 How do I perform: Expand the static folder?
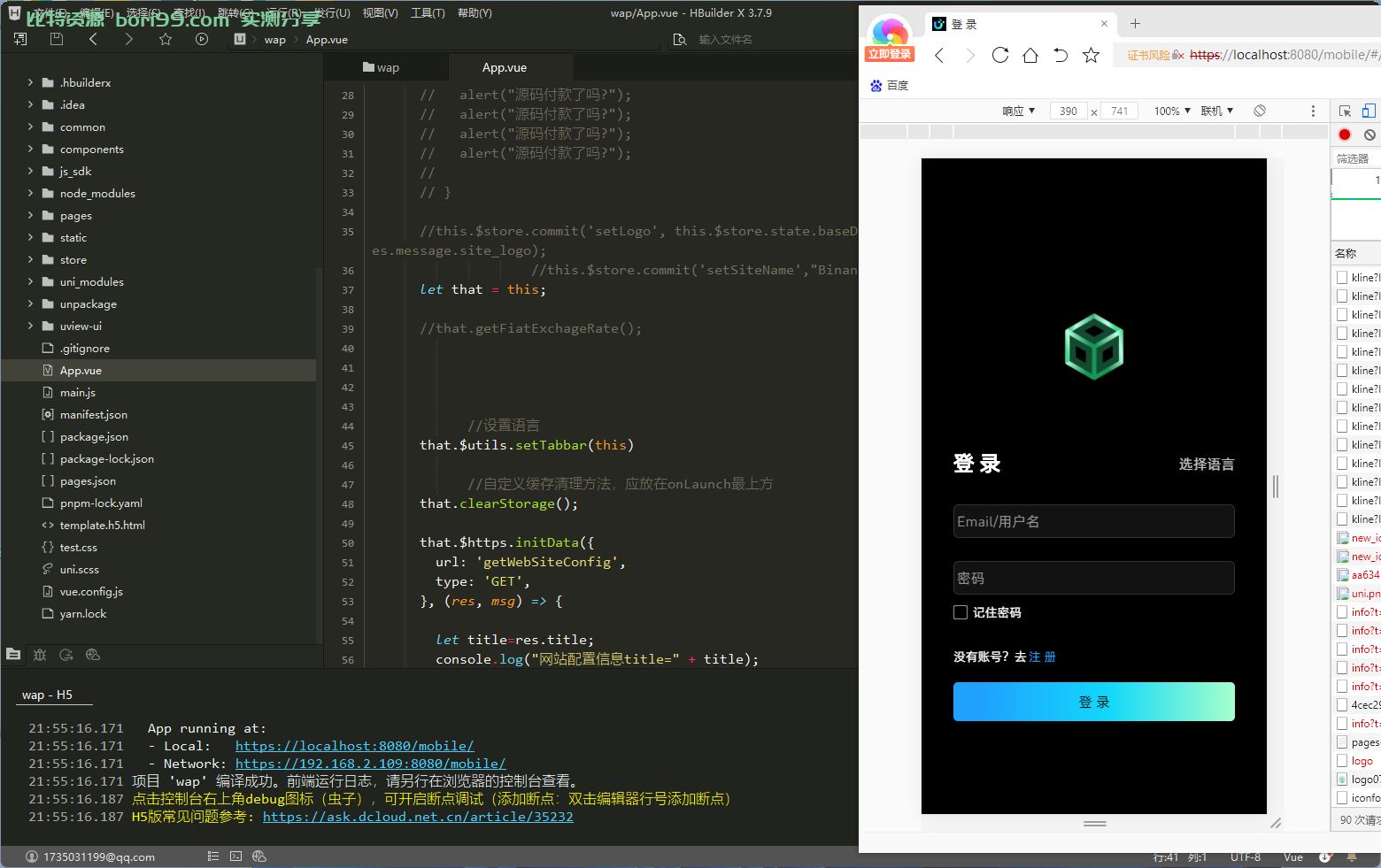[x=30, y=237]
